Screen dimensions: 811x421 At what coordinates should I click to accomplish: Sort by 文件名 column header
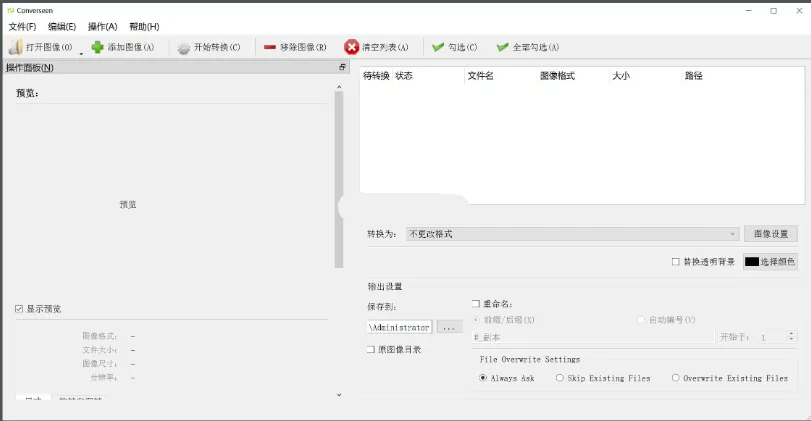point(501,76)
